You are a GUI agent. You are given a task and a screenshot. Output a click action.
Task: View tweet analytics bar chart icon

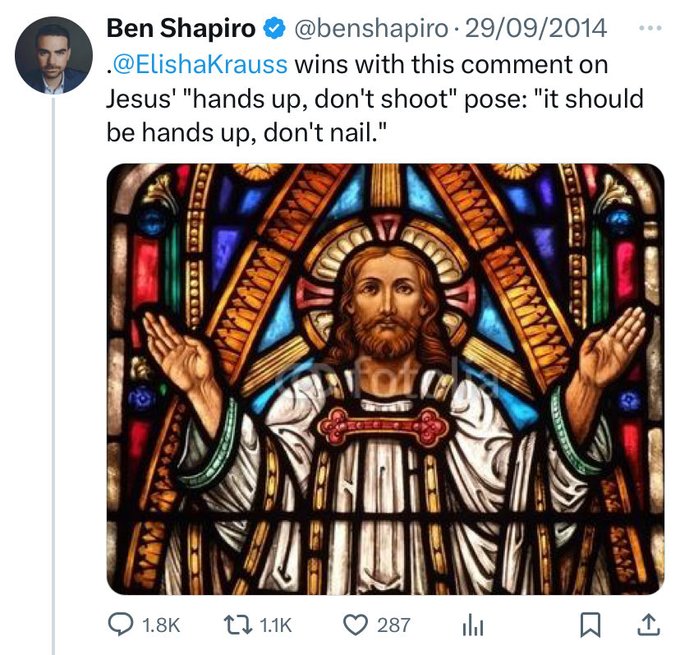tap(472, 625)
